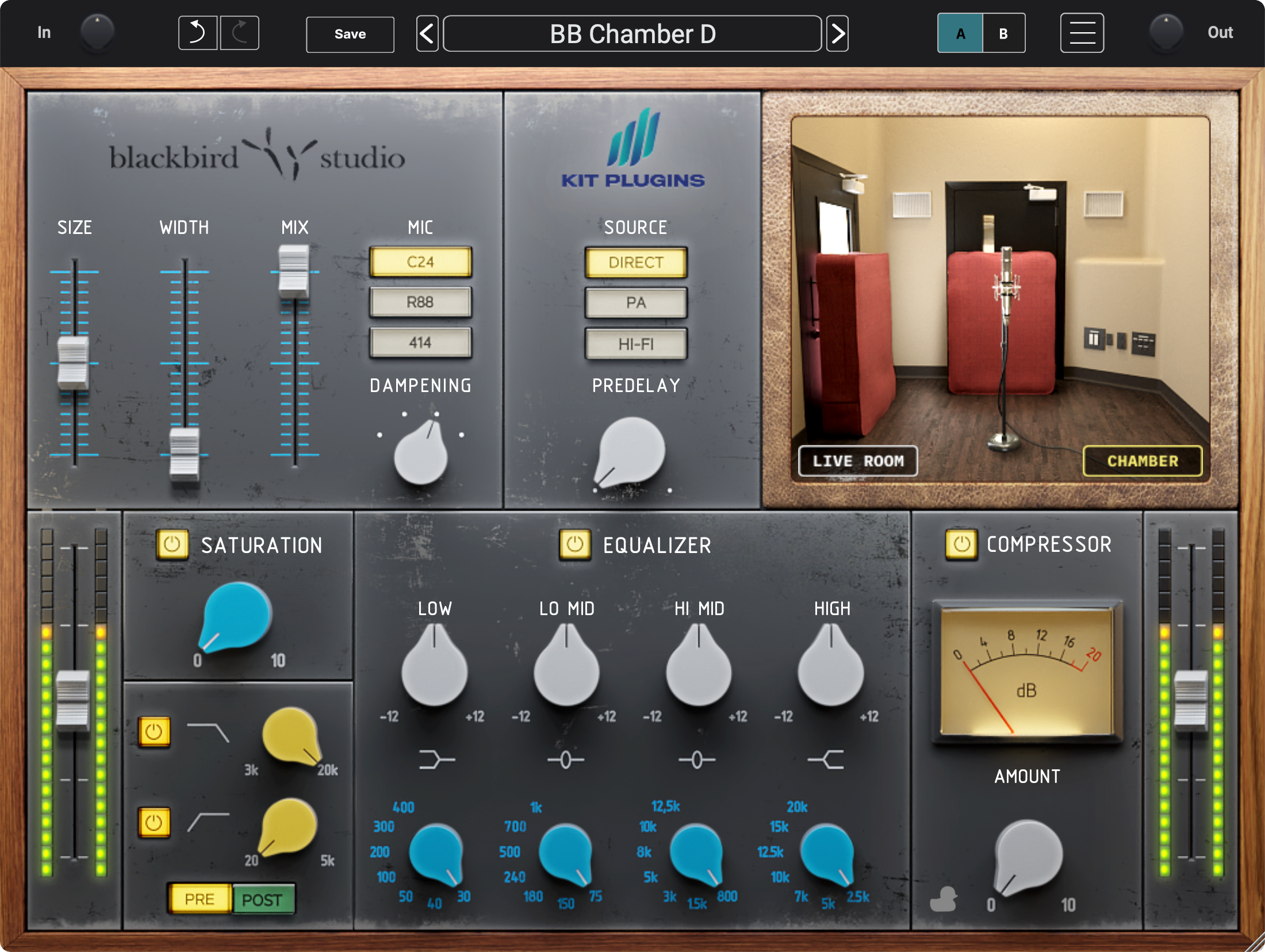1265x952 pixels.
Task: Click the HI MID bell filter icon
Action: (697, 759)
